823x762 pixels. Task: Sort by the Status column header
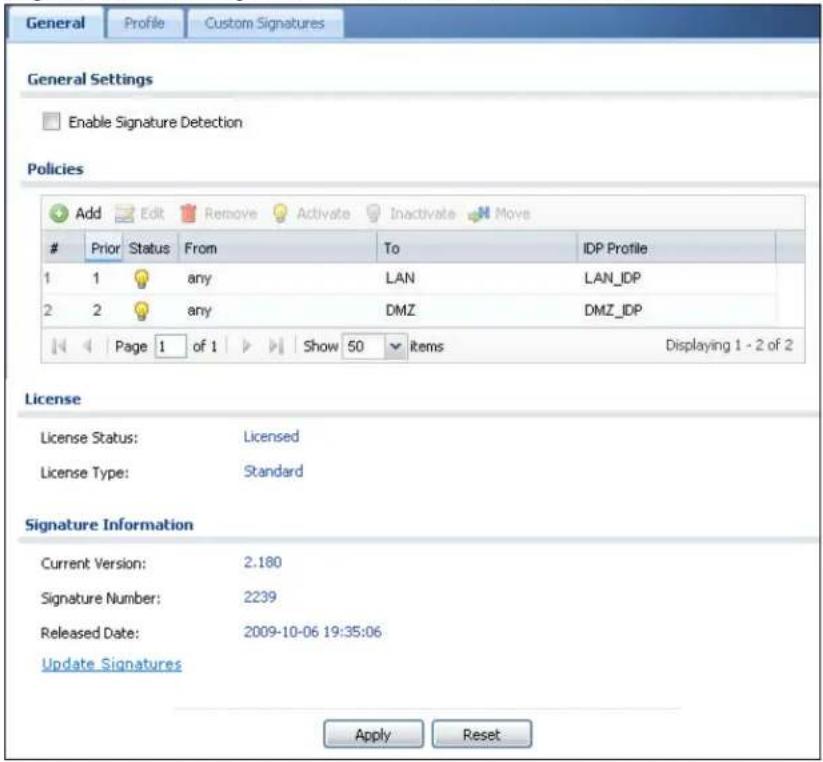click(x=150, y=248)
